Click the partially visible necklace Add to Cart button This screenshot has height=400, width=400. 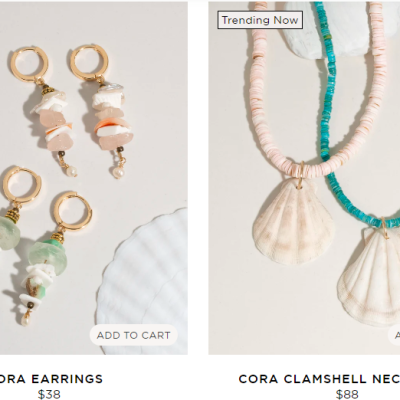394,335
